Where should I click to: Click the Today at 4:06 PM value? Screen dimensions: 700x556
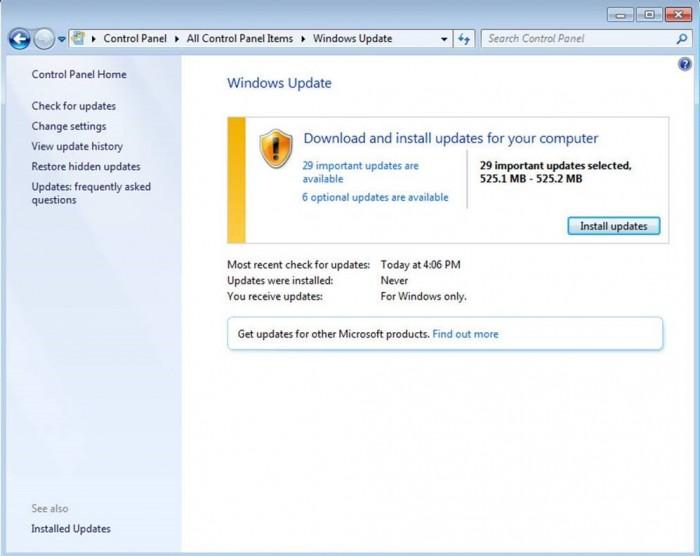[x=421, y=265]
